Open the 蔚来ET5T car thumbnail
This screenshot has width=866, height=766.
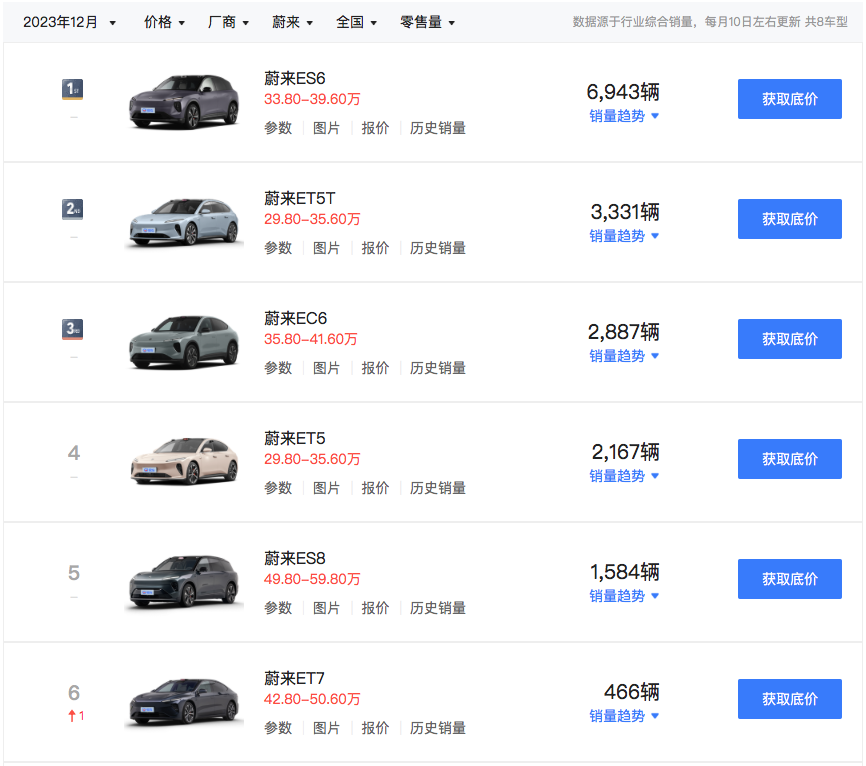pyautogui.click(x=184, y=221)
